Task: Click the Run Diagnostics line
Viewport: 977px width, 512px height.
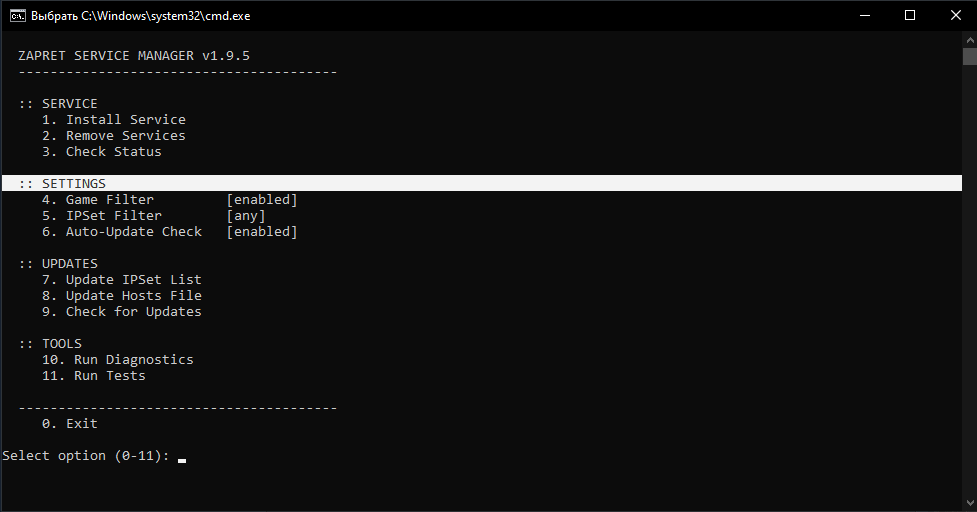Action: [x=118, y=360]
